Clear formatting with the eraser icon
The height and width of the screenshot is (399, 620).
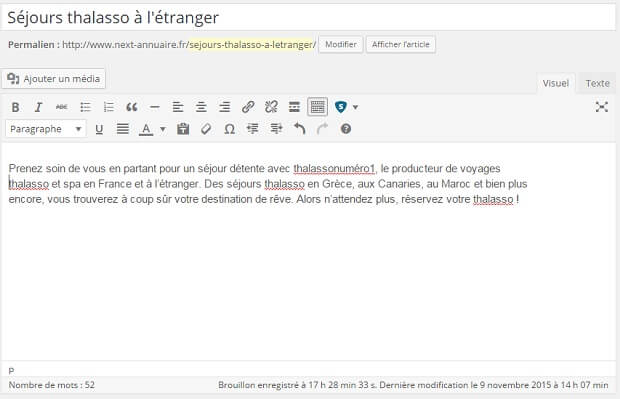206,129
